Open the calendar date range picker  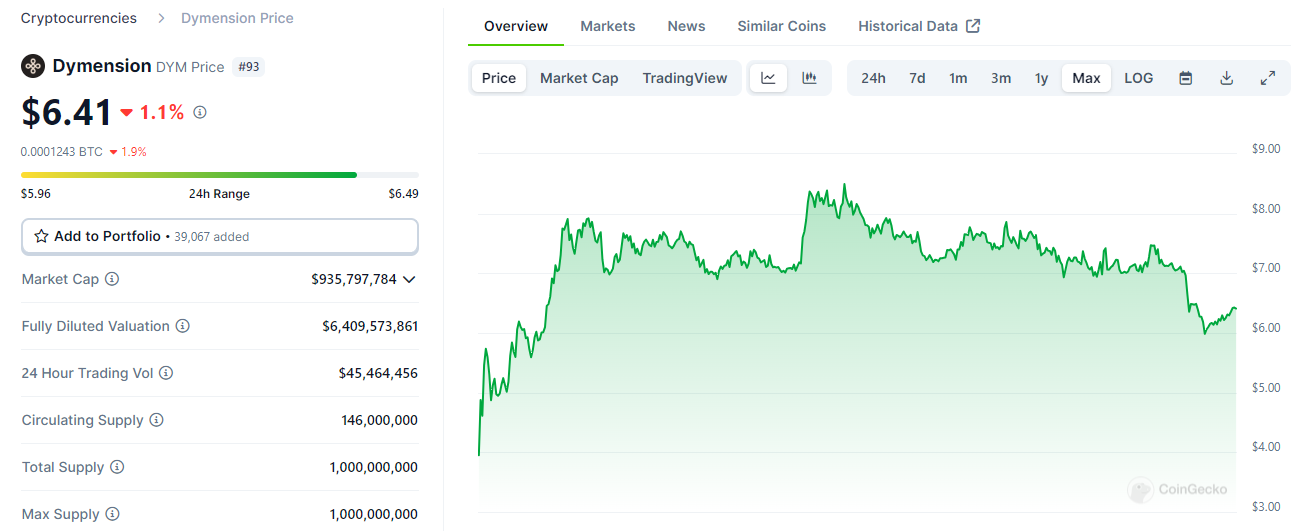[1185, 78]
